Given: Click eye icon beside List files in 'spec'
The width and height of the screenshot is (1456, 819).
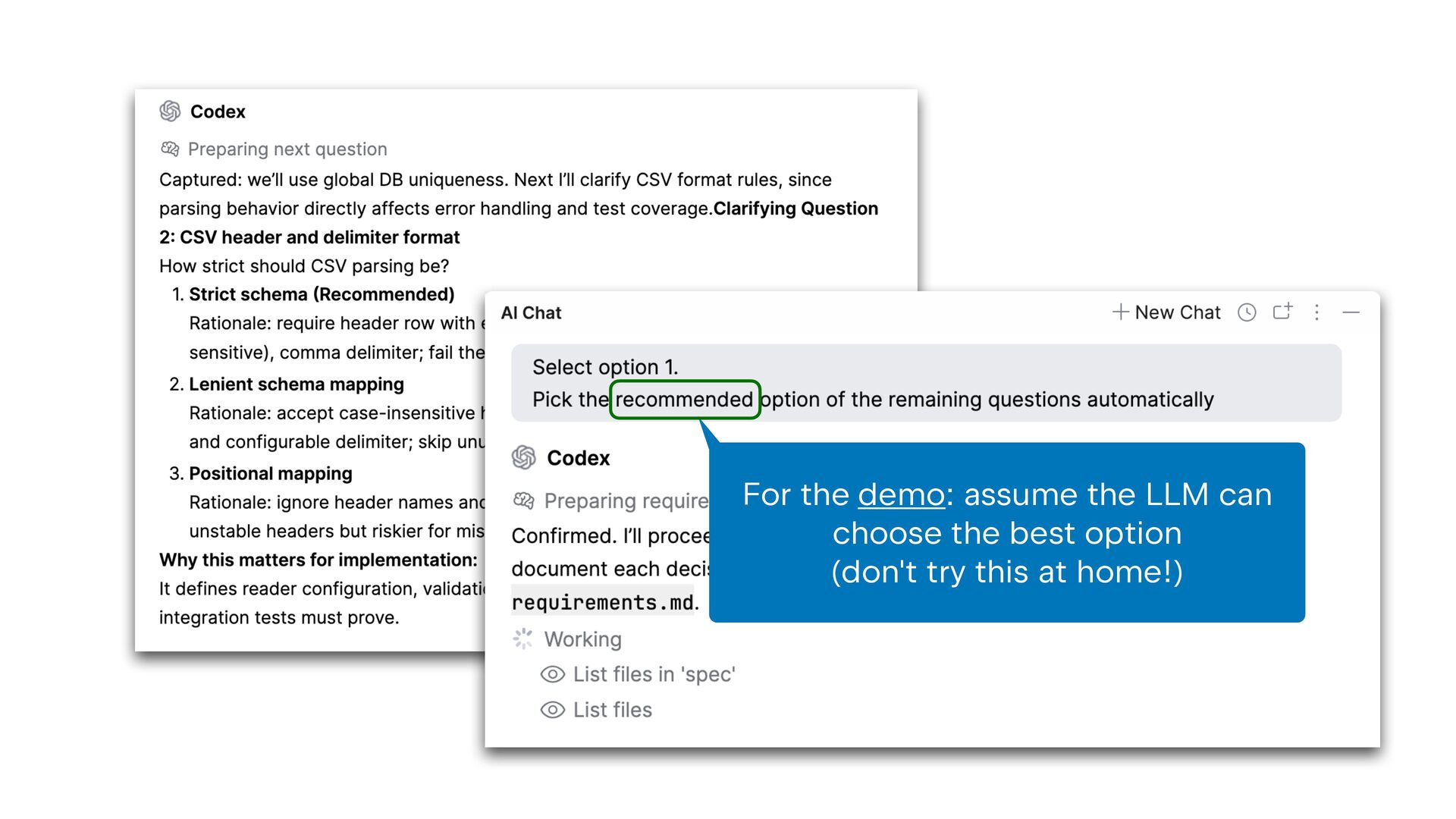Looking at the screenshot, I should coord(553,674).
